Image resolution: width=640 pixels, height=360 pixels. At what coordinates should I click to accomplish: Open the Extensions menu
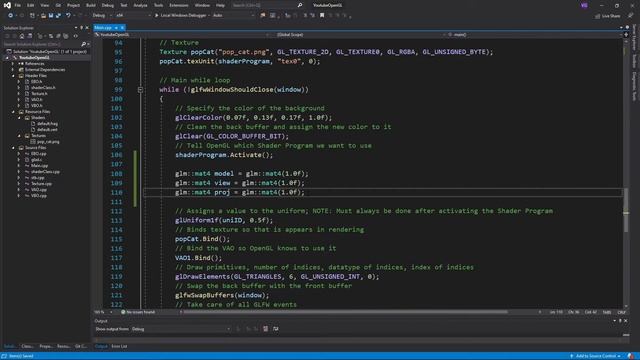click(179, 5)
